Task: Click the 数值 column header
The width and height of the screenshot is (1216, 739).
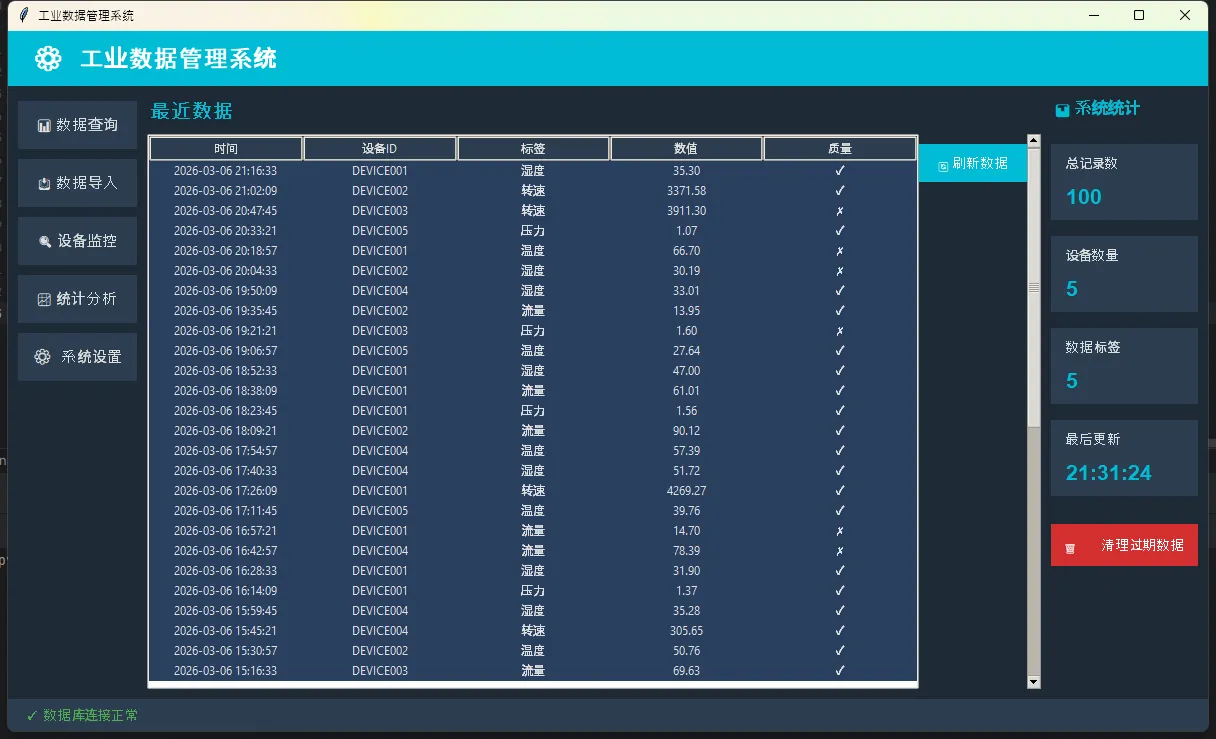Action: point(686,149)
